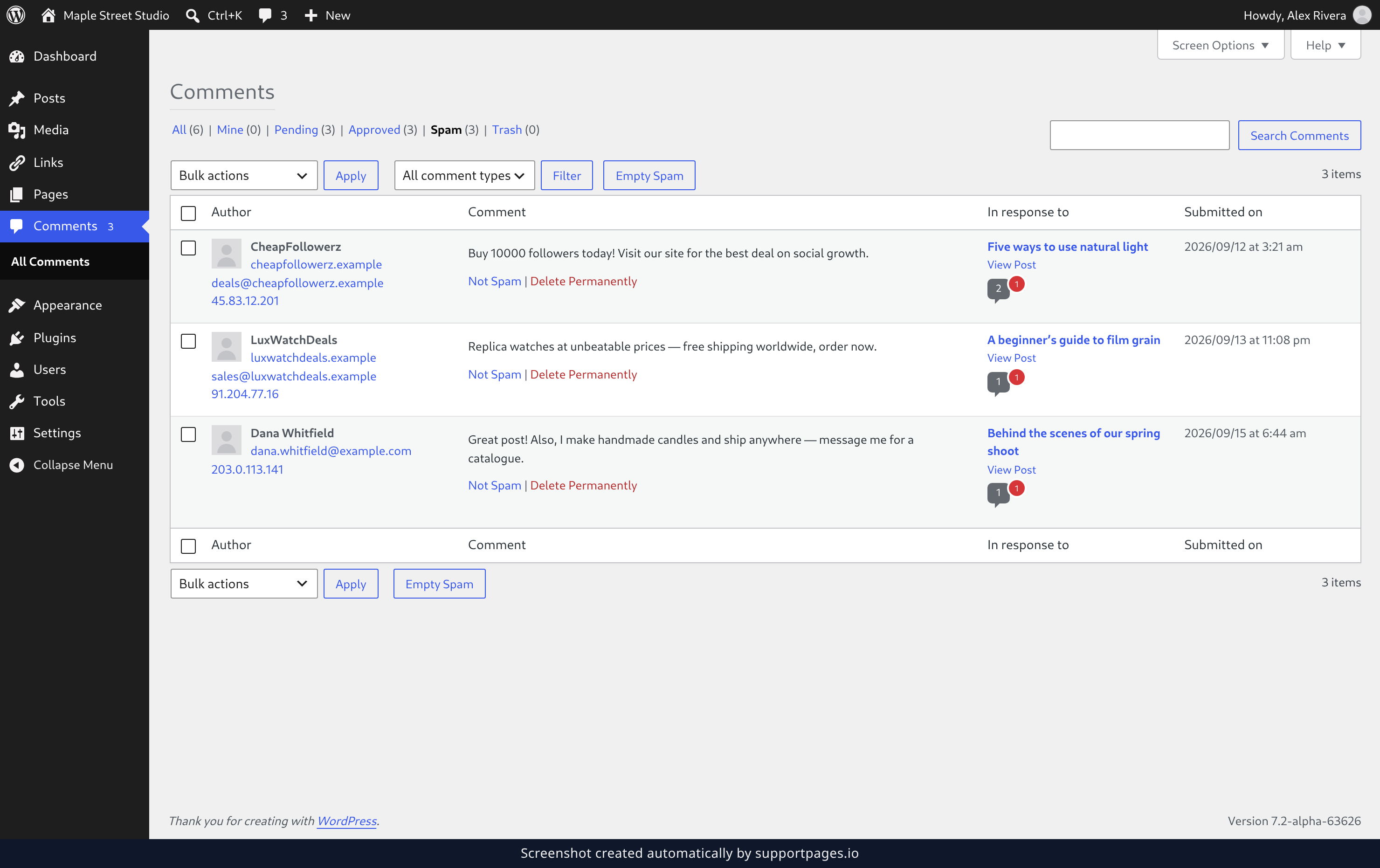Click the Tools wrench icon
1380x868 pixels.
tap(17, 401)
